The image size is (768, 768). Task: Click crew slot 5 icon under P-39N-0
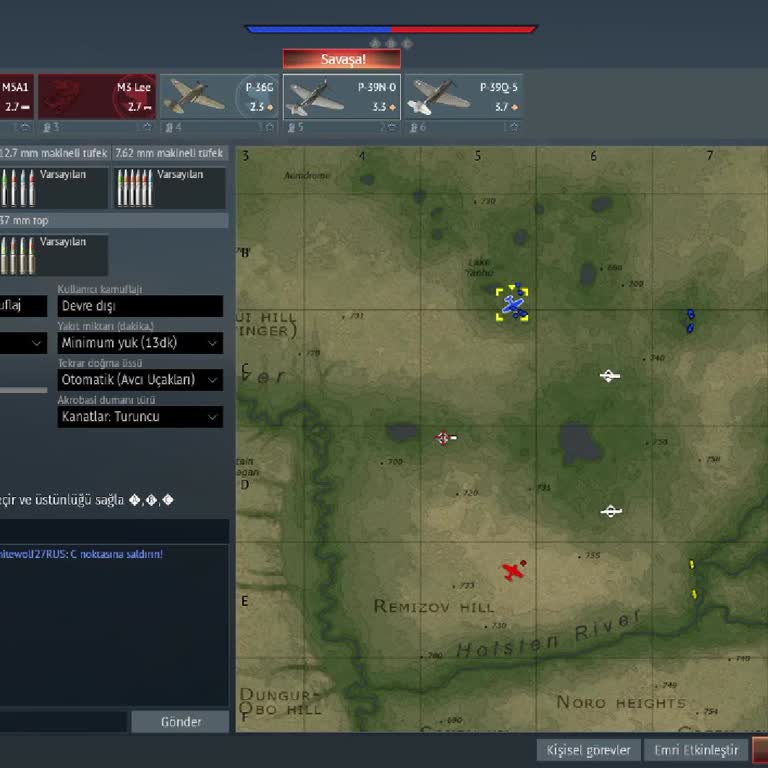pos(291,128)
